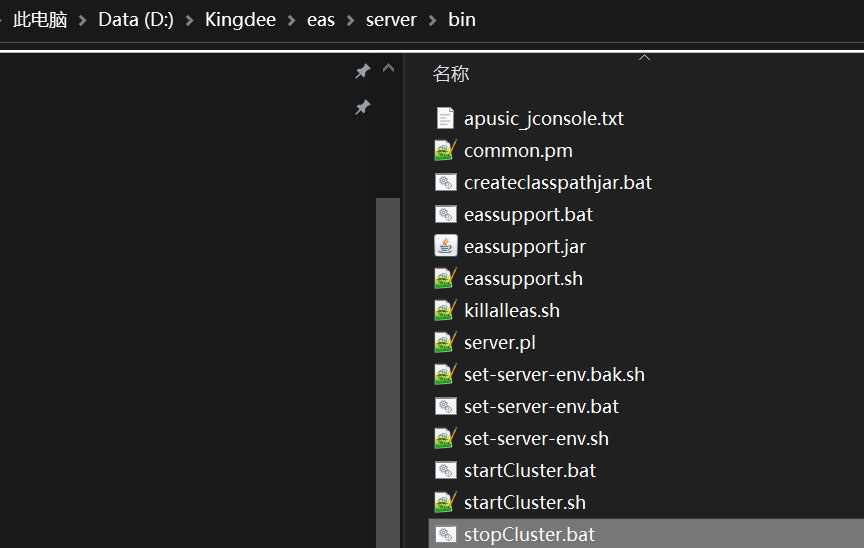
Task: Click the eassupport.sh file icon
Action: (x=445, y=278)
